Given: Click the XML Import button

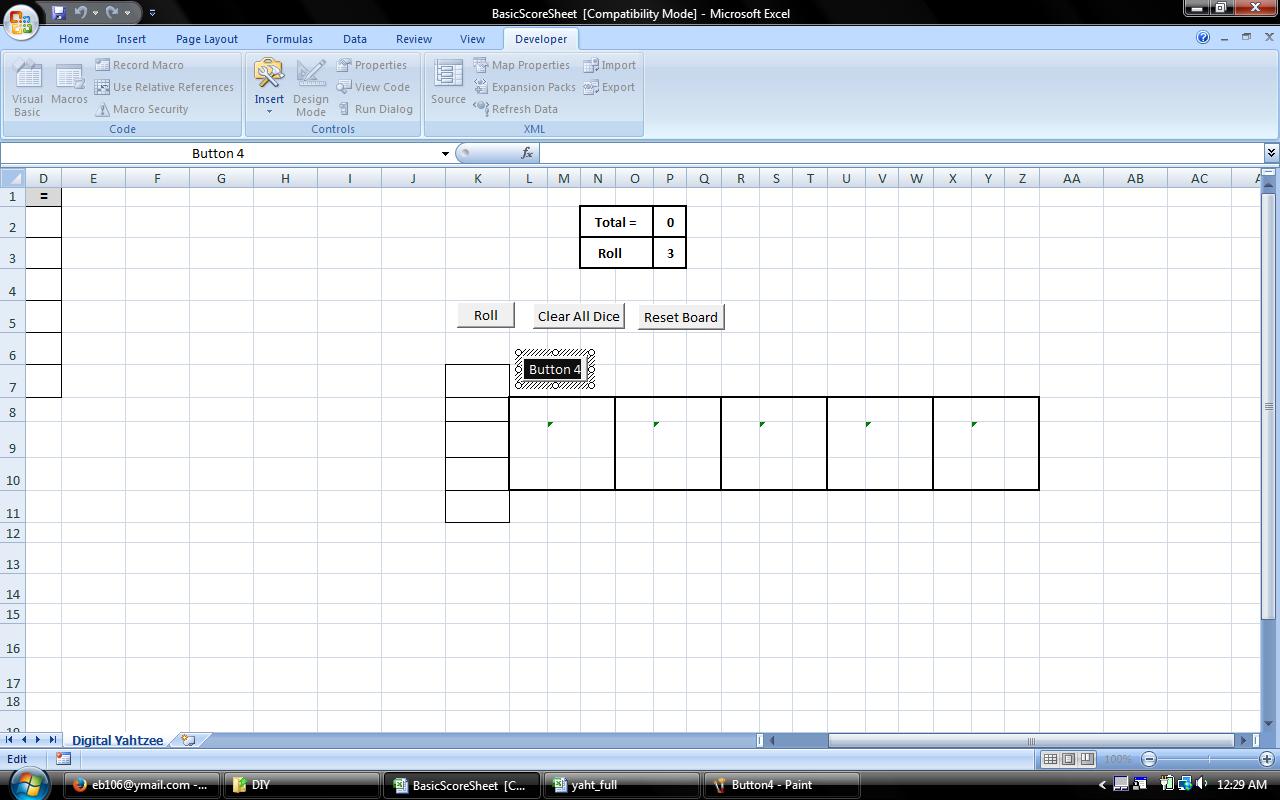Looking at the screenshot, I should point(609,65).
